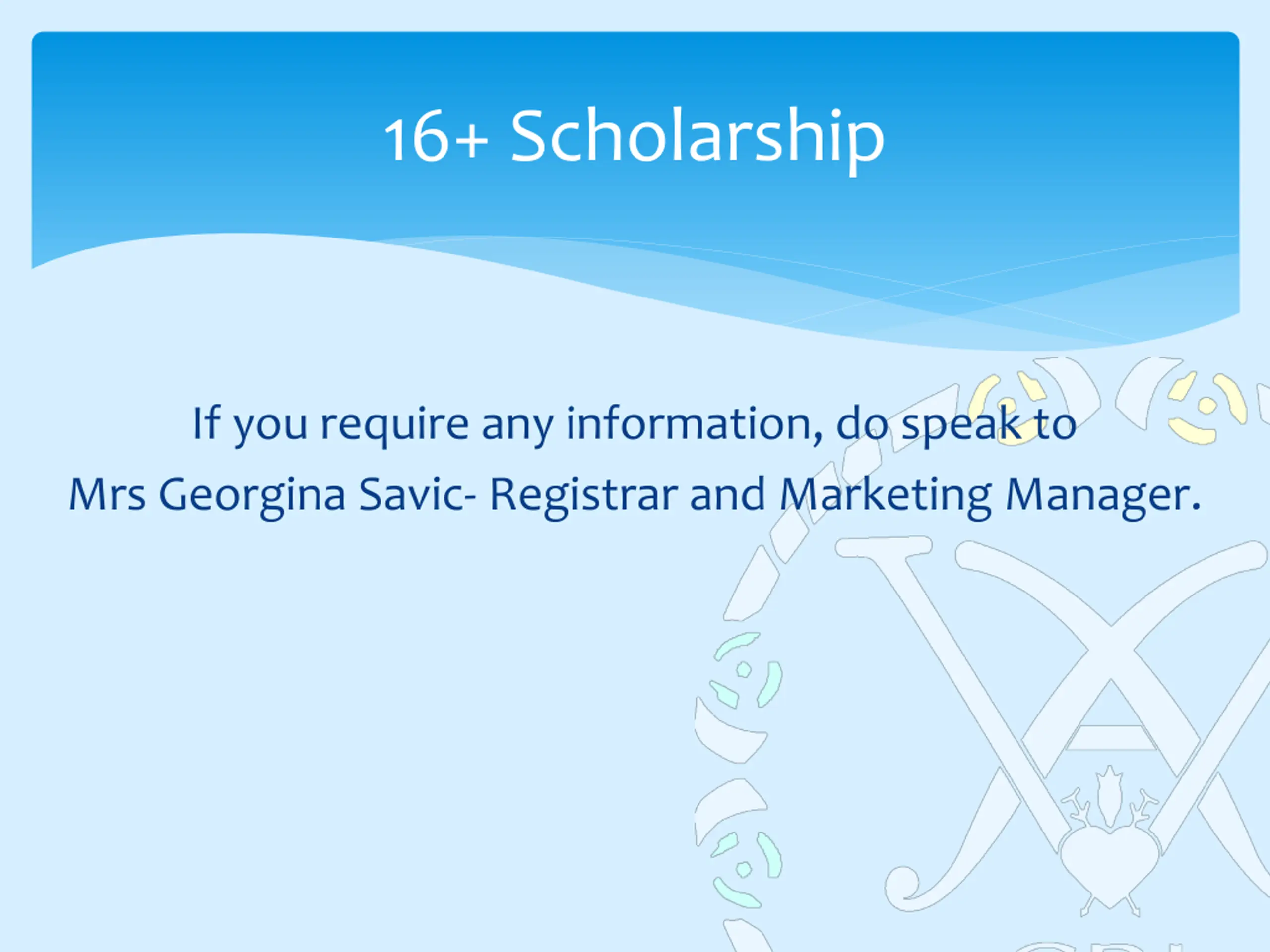Click the right yellow rose ornament

(x=1206, y=406)
